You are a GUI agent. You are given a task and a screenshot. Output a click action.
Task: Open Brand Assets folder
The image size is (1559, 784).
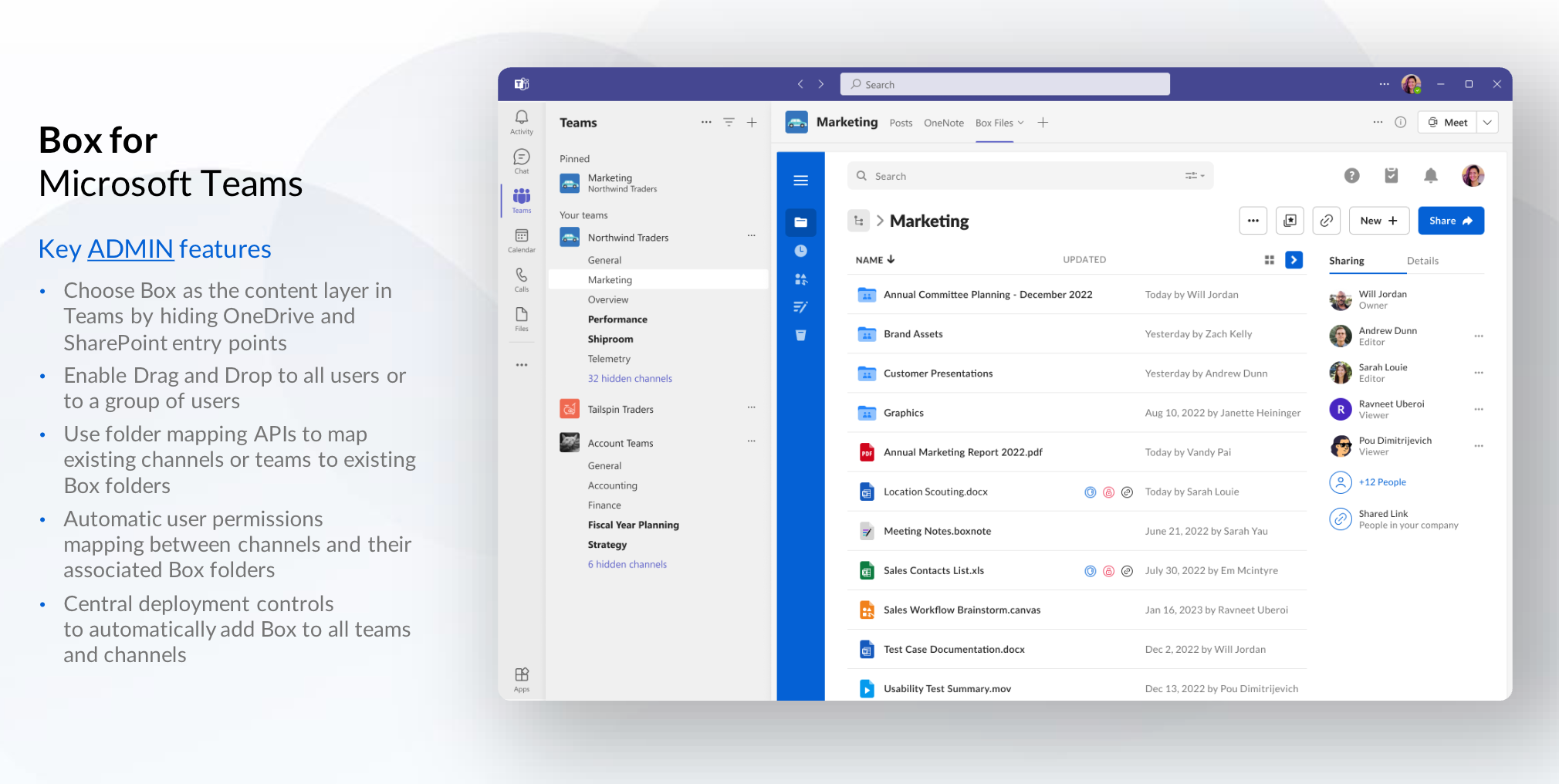pyautogui.click(x=1077, y=334)
